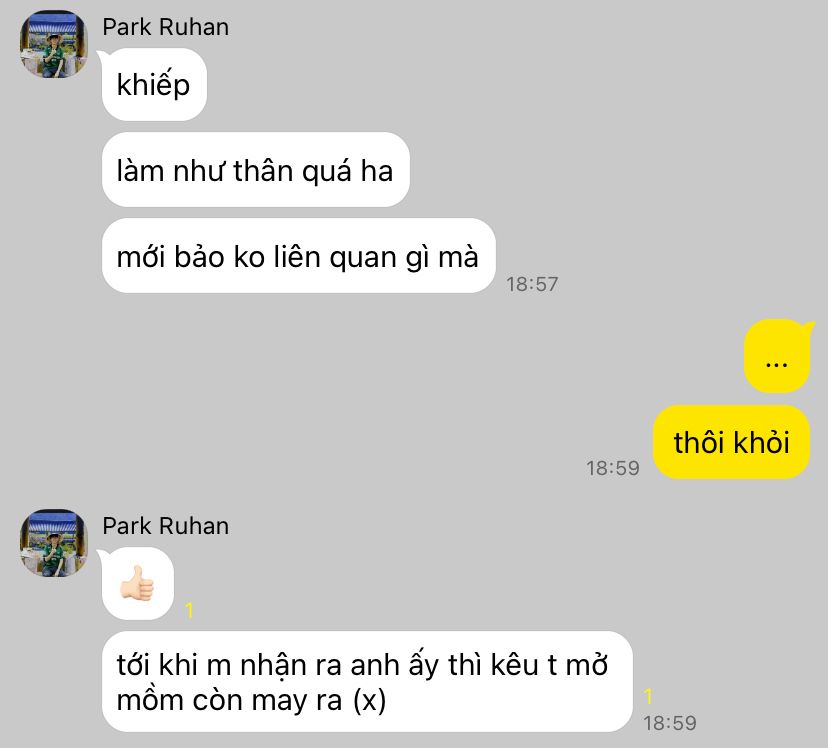Select the yellow '...' message bubble
The width and height of the screenshot is (828, 748).
tap(777, 356)
